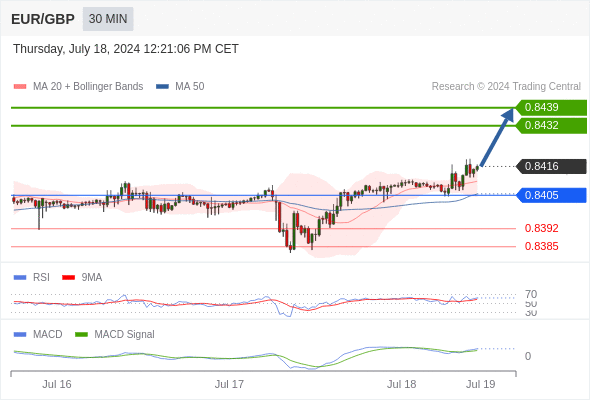
Task: Click the Jul 17 date axis label
Action: (x=229, y=384)
